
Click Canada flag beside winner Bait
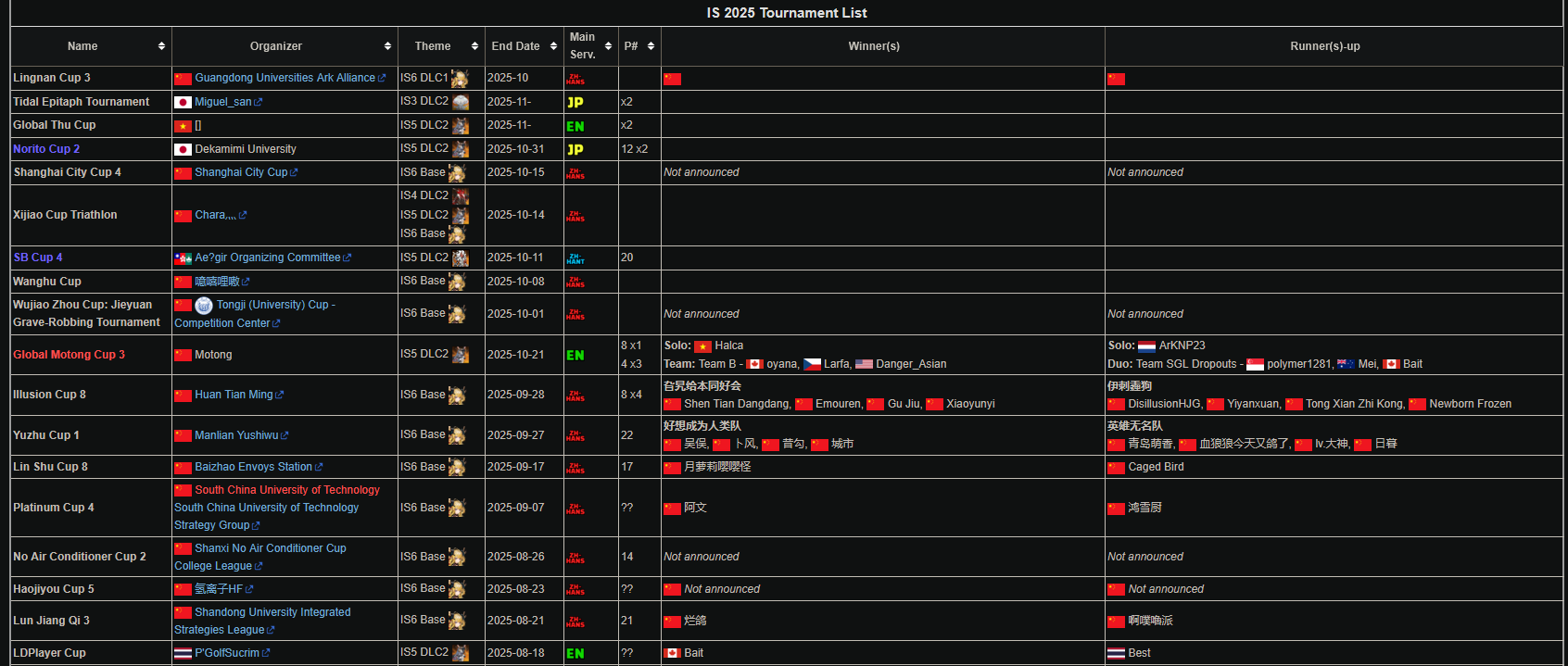click(673, 653)
